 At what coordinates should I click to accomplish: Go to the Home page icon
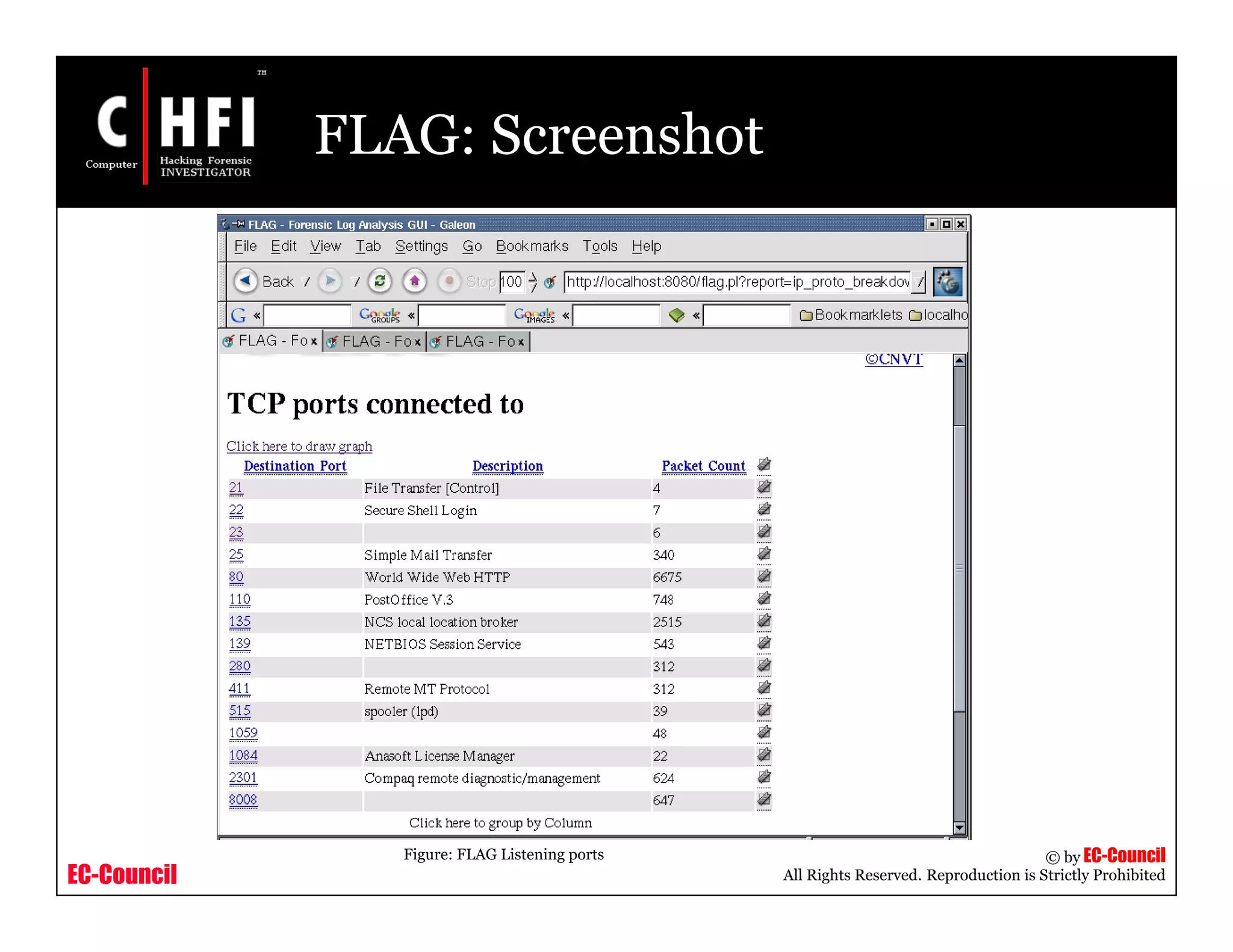click(x=415, y=281)
